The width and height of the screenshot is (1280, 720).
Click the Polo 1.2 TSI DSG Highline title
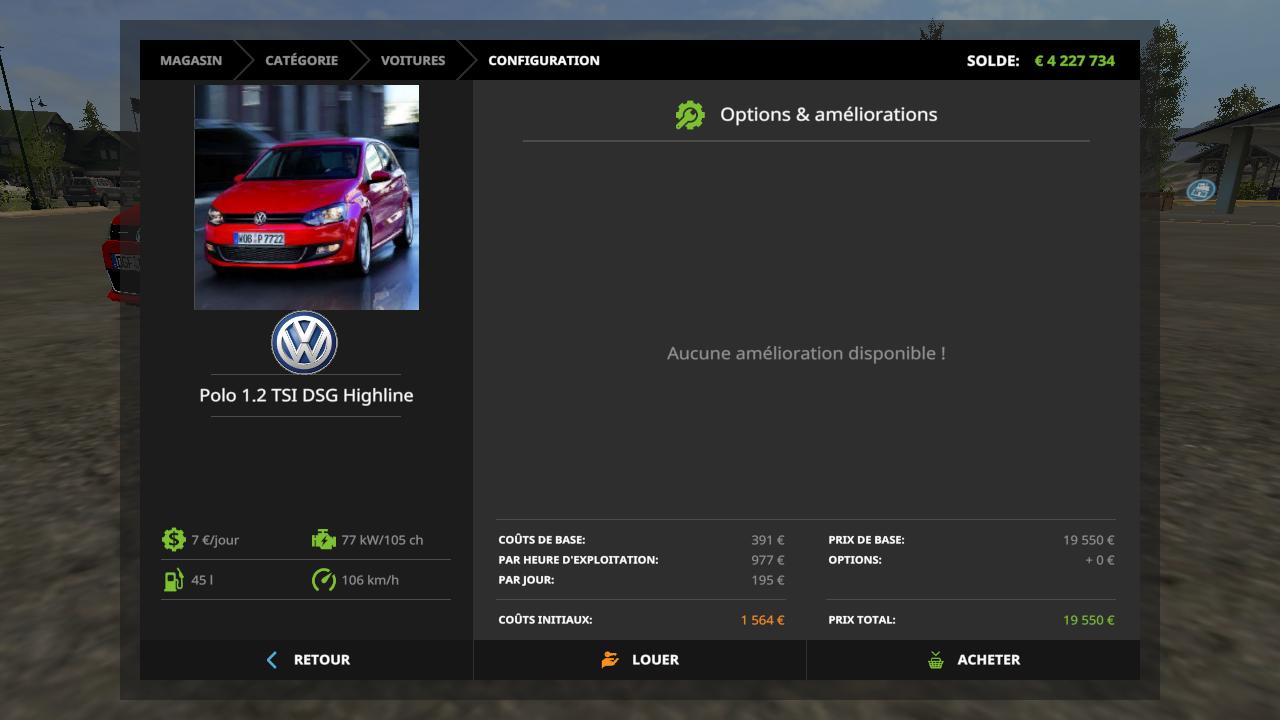(x=306, y=395)
